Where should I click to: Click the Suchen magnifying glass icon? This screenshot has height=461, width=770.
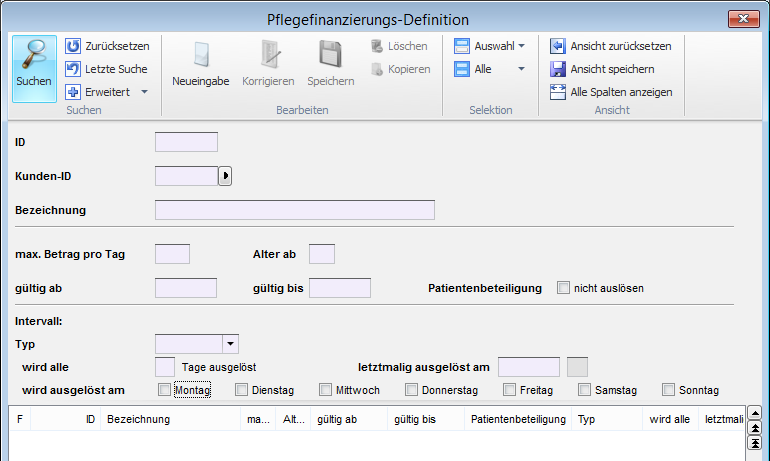34,54
